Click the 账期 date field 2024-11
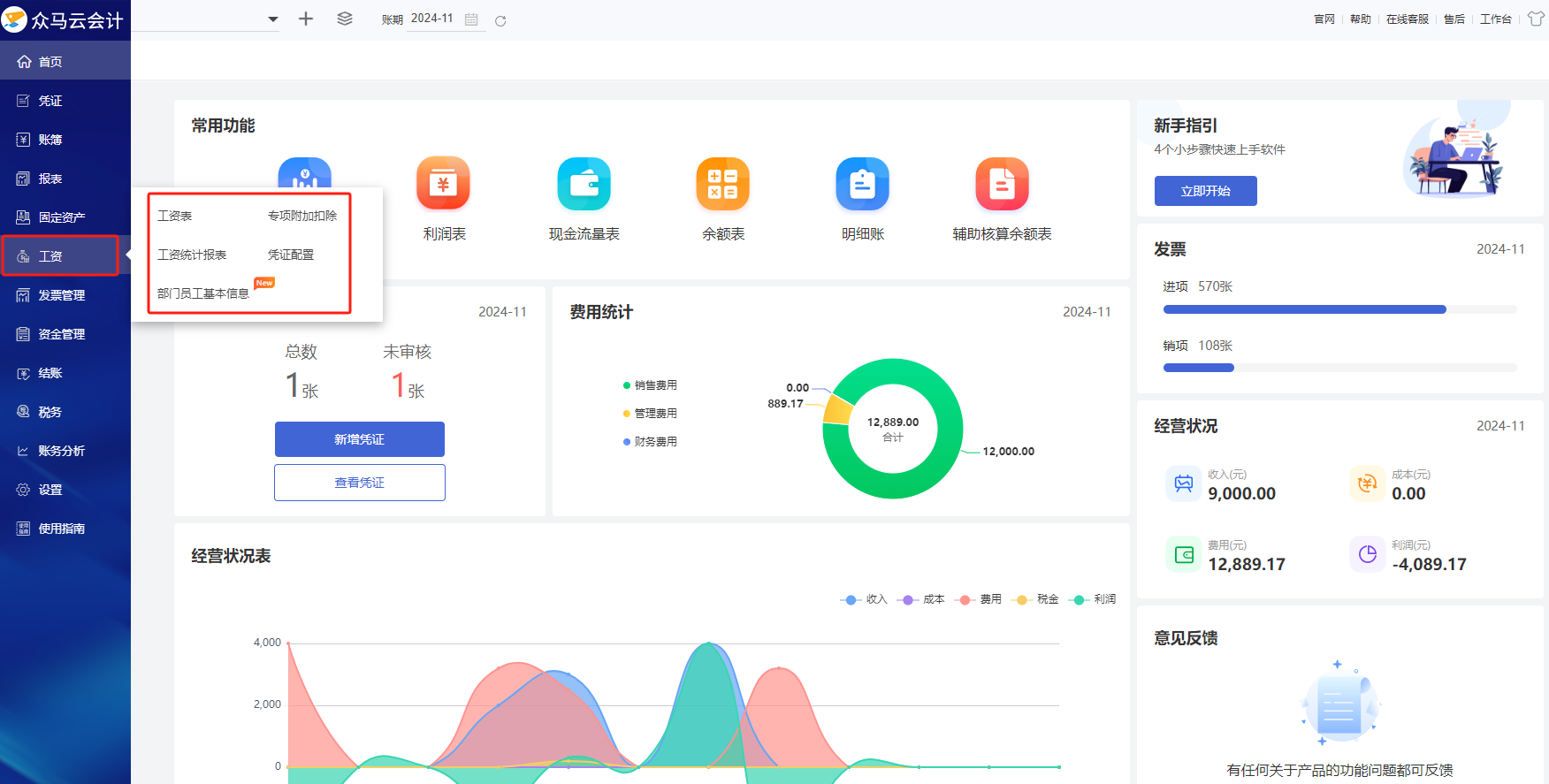 tap(432, 19)
